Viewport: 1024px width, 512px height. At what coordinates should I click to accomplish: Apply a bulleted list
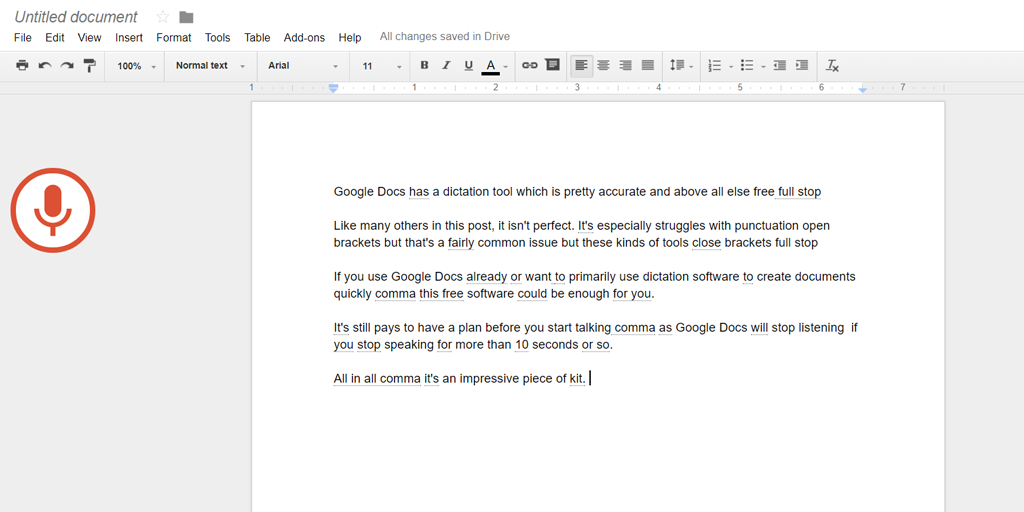[x=747, y=65]
